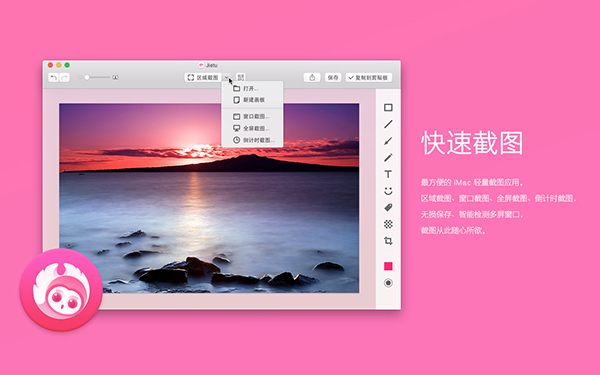
Task: Select the Mosaic blur tool
Action: pos(388,224)
